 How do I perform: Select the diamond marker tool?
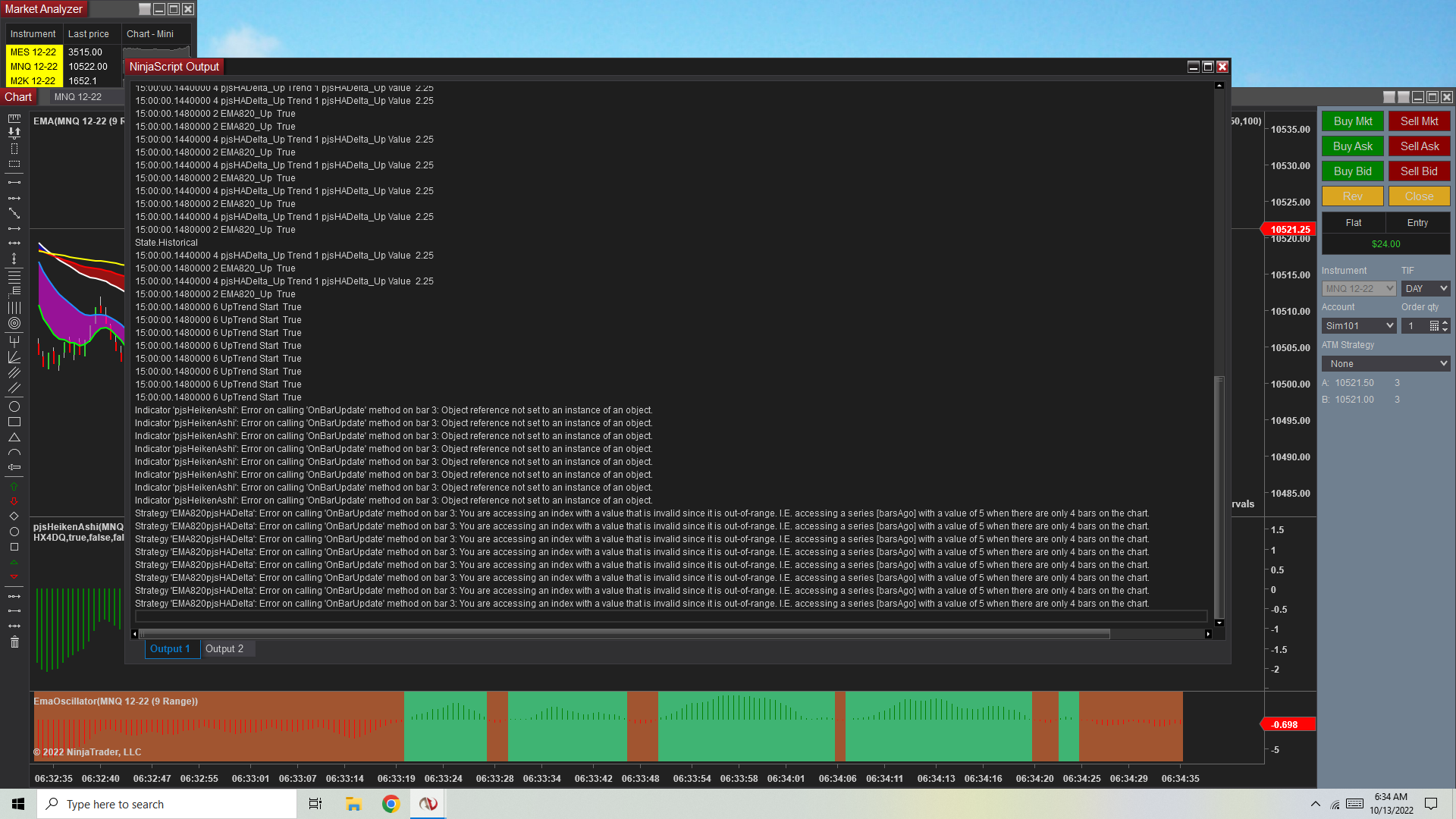point(14,516)
